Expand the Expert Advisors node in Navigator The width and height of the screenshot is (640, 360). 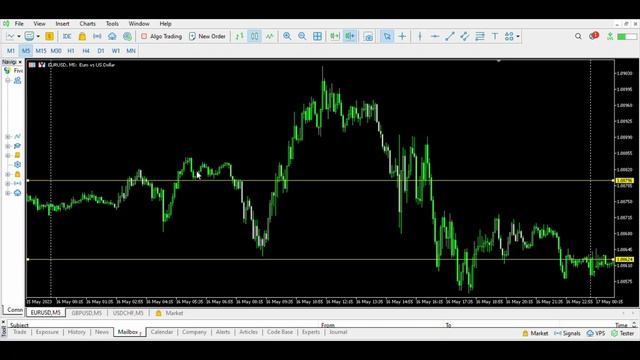8,146
